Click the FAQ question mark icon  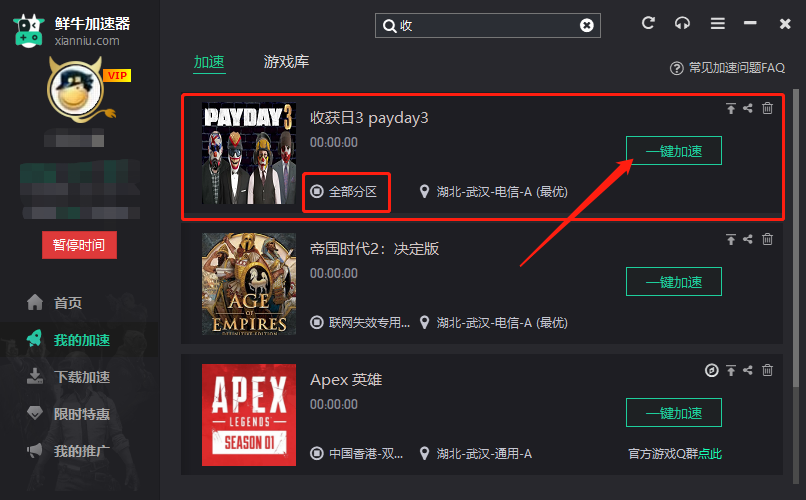point(676,68)
